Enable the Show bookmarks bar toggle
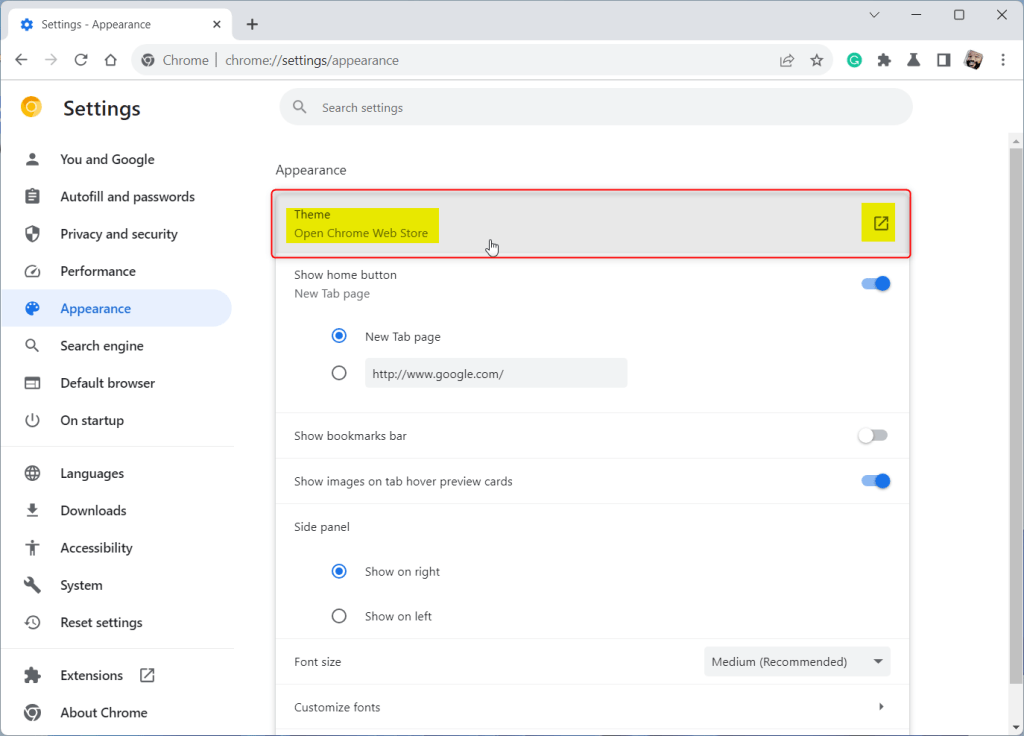This screenshot has width=1024, height=736. 872,435
